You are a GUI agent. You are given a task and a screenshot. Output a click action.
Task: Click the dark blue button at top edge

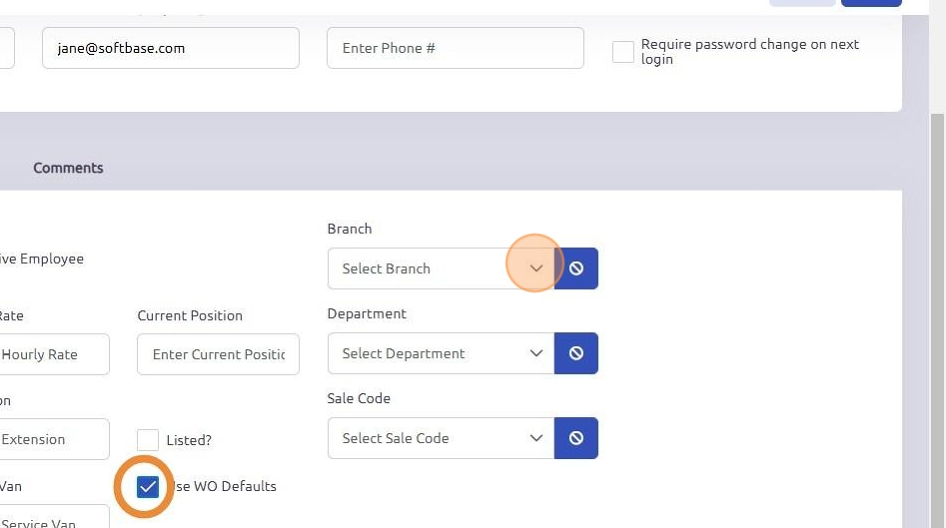coord(871,3)
